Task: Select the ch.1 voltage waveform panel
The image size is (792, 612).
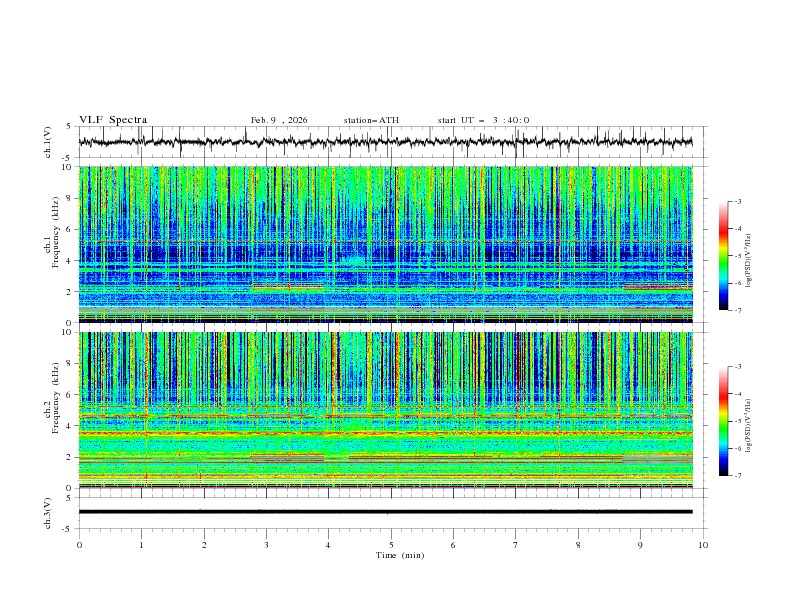Action: tap(390, 142)
